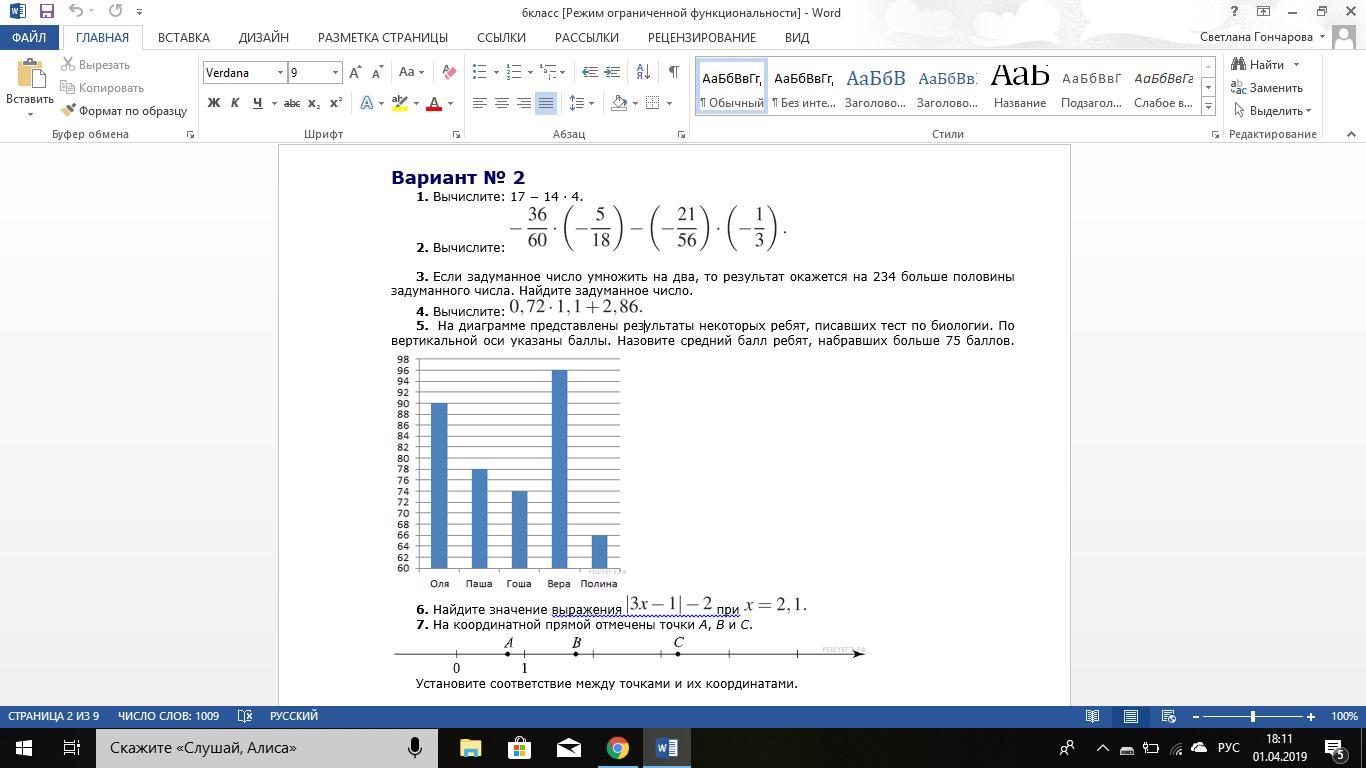1366x768 pixels.
Task: Click the Decrease Font Size icon
Action: 377,72
